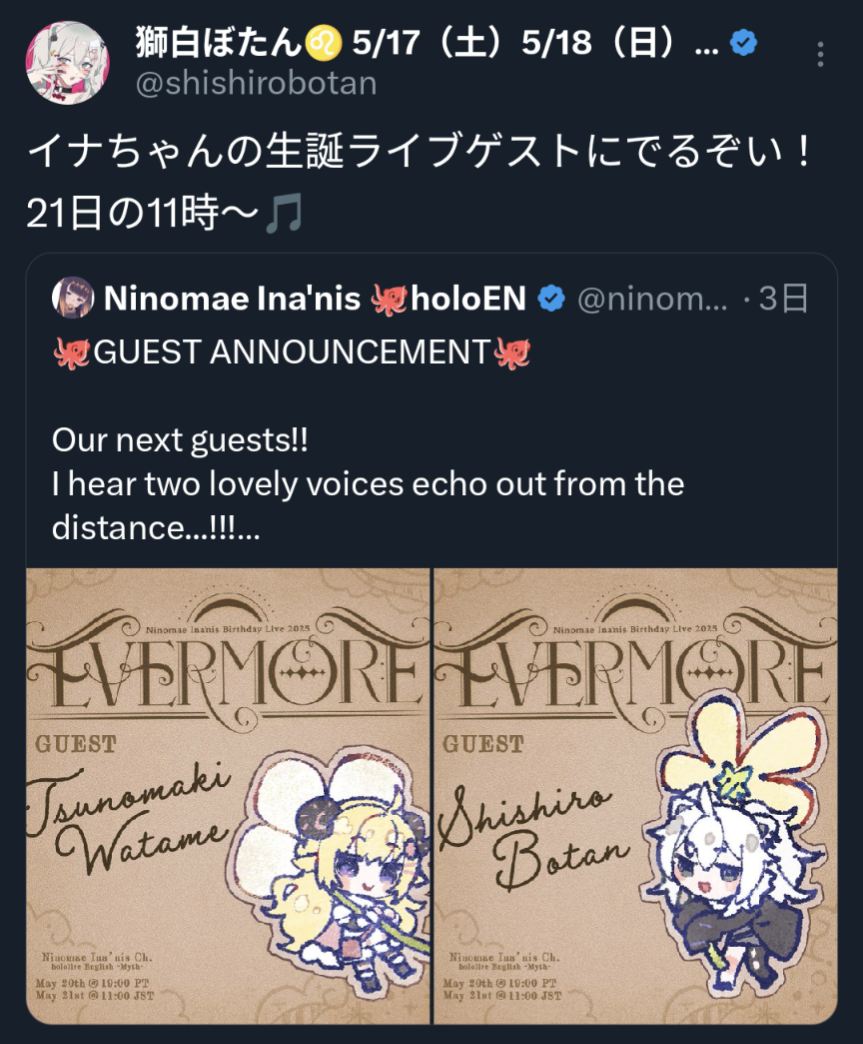This screenshot has height=1044, width=863.
Task: Click the Leo zodiac emoji in display name
Action: [x=324, y=44]
